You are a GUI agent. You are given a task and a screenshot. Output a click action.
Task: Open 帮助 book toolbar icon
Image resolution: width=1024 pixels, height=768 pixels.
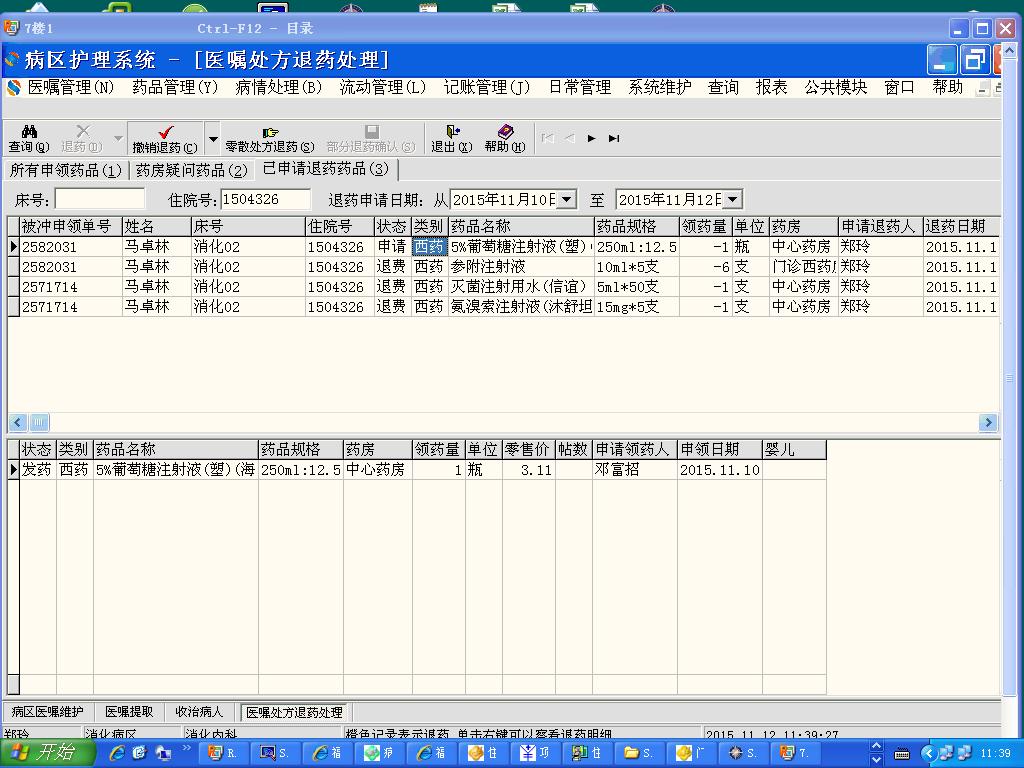(x=505, y=138)
